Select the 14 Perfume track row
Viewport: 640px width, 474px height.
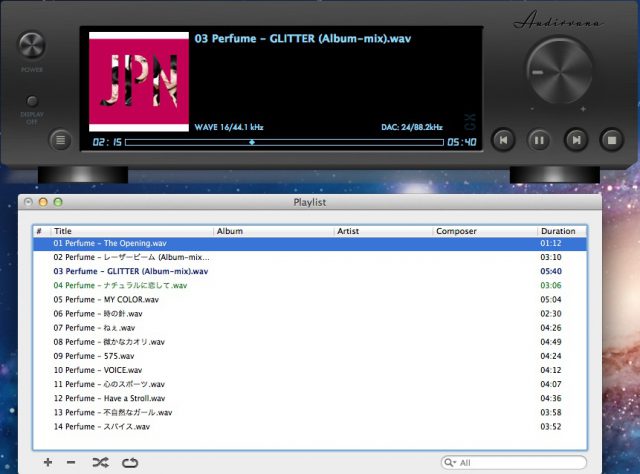(310, 427)
